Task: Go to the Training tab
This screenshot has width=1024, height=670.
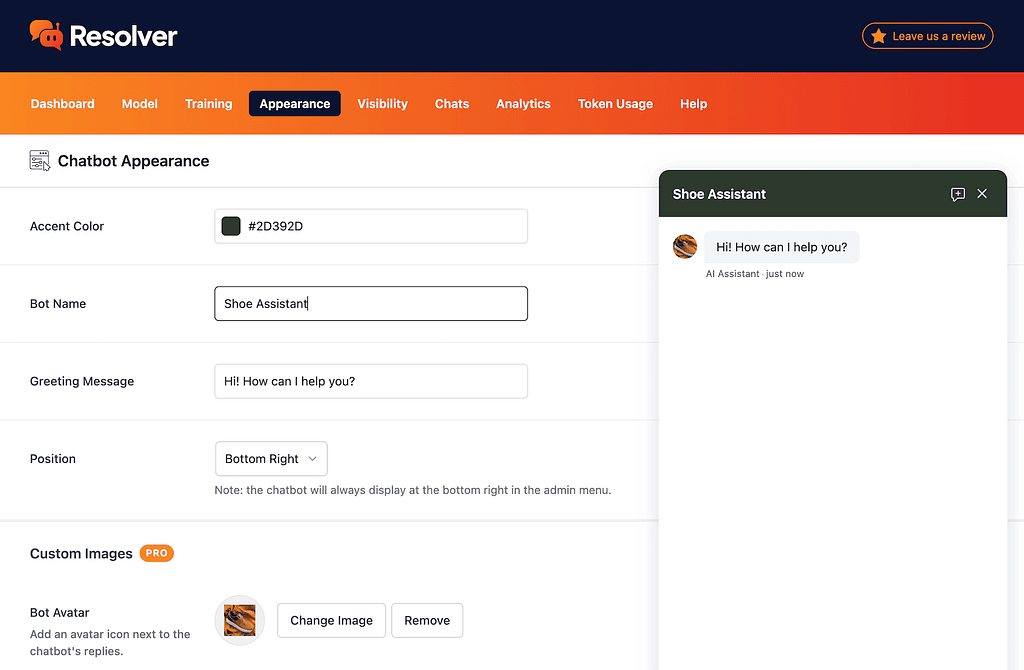Action: tap(208, 104)
